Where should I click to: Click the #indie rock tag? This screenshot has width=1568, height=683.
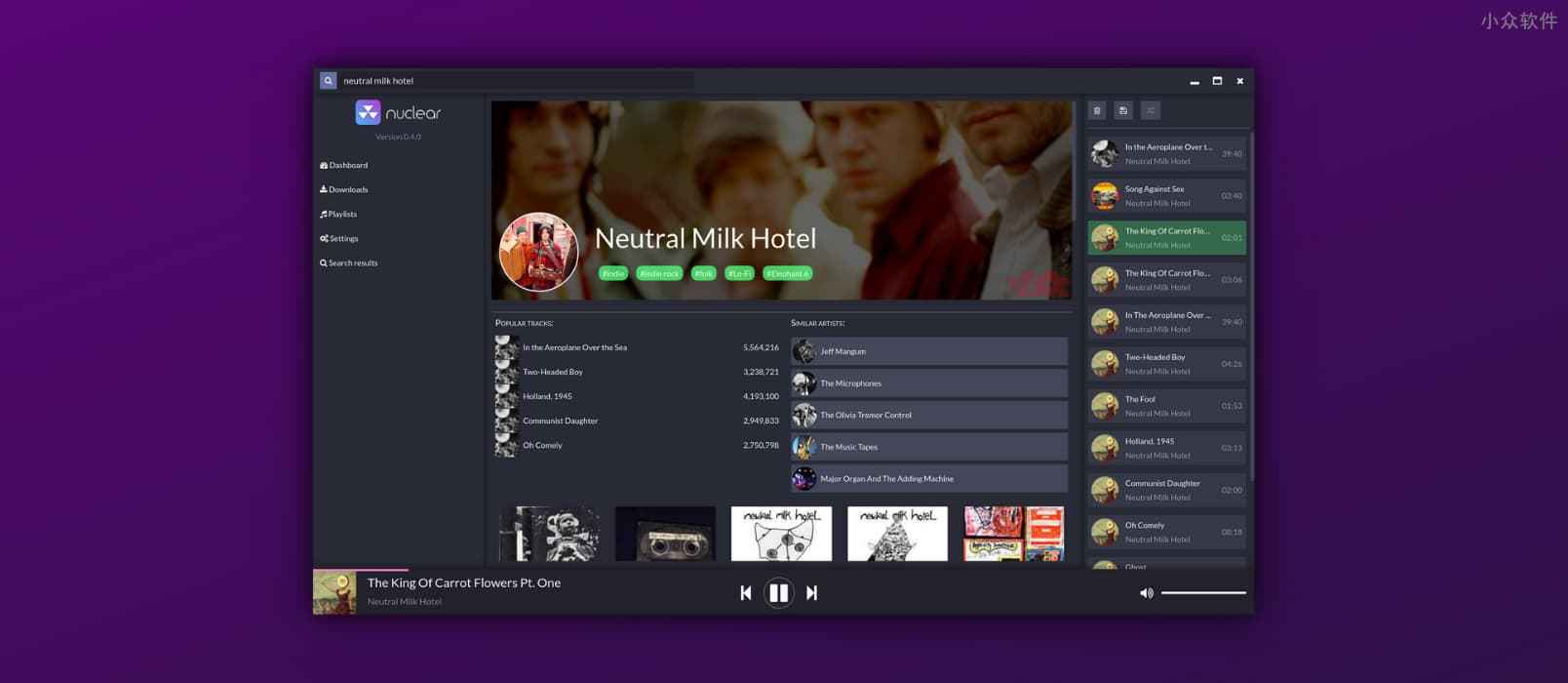(x=659, y=274)
